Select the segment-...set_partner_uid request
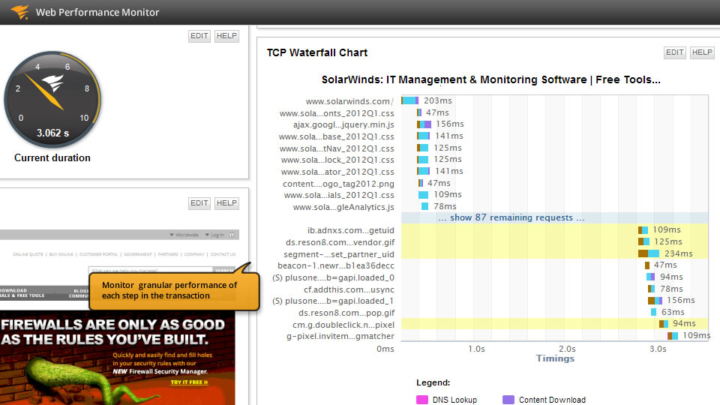 point(339,254)
